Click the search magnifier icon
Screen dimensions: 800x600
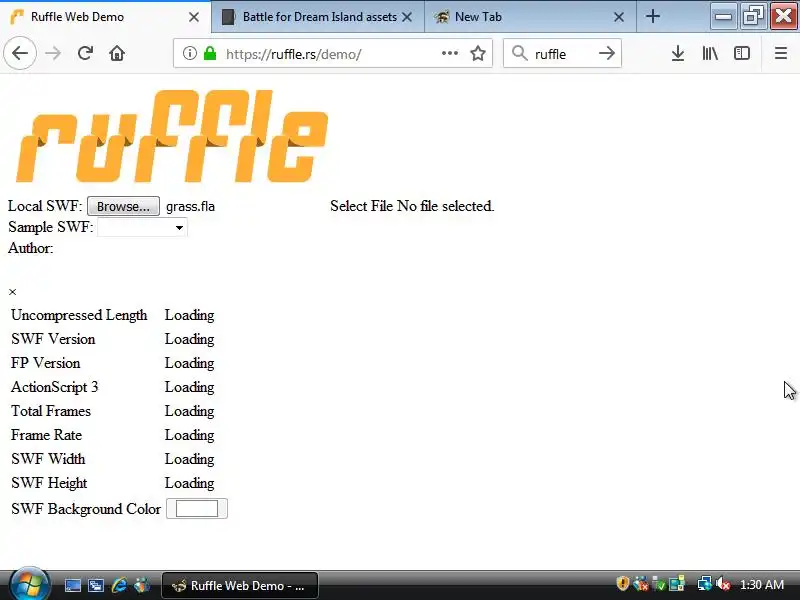pos(519,53)
